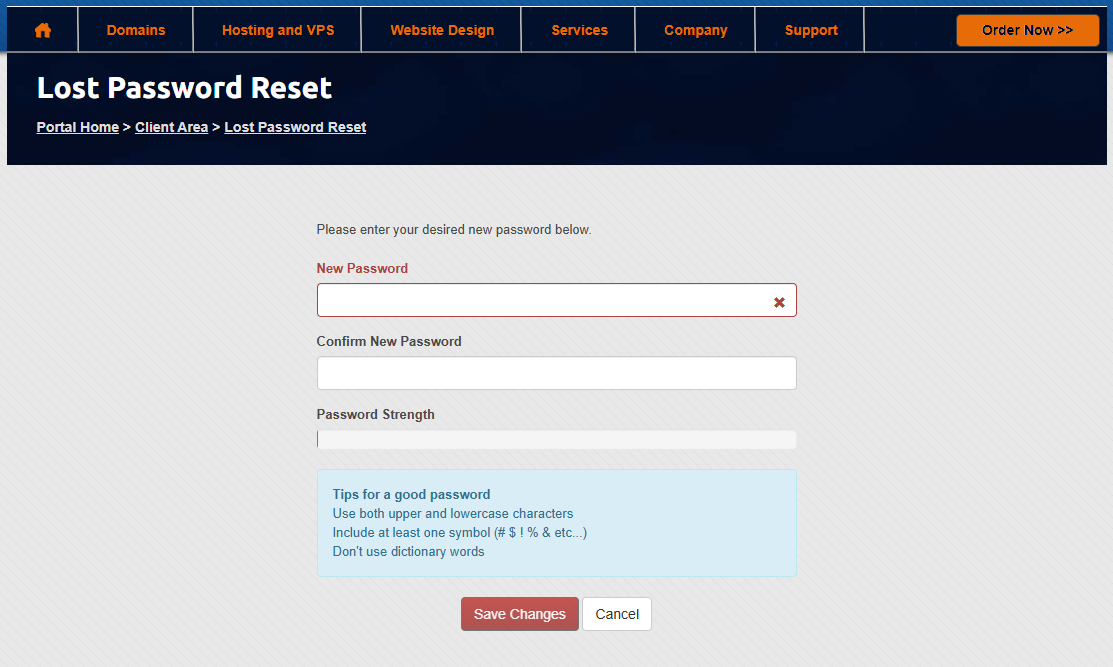1113x667 pixels.
Task: Click the Password Strength meter bar
Action: pyautogui.click(x=556, y=439)
